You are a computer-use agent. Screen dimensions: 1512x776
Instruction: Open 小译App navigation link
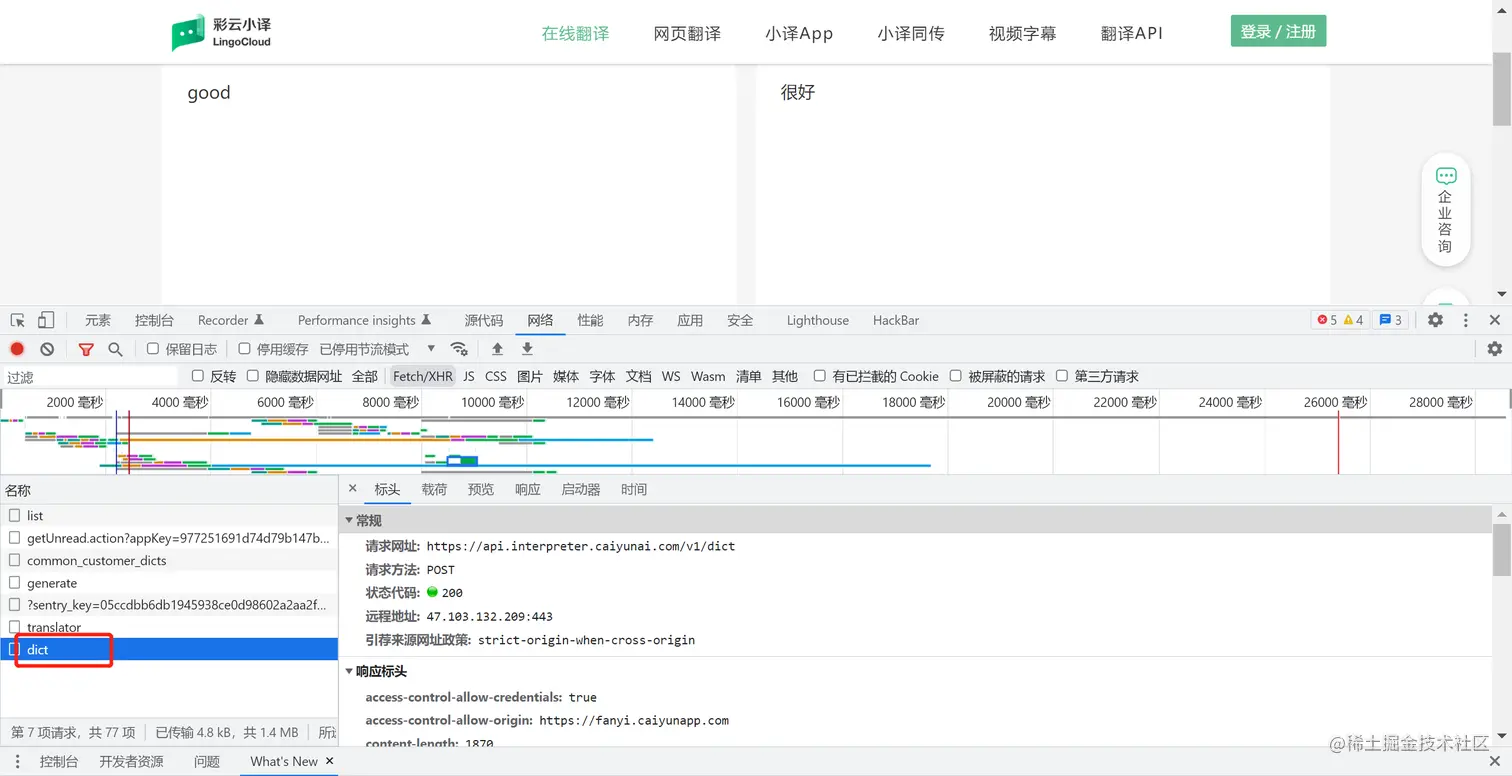[x=799, y=33]
